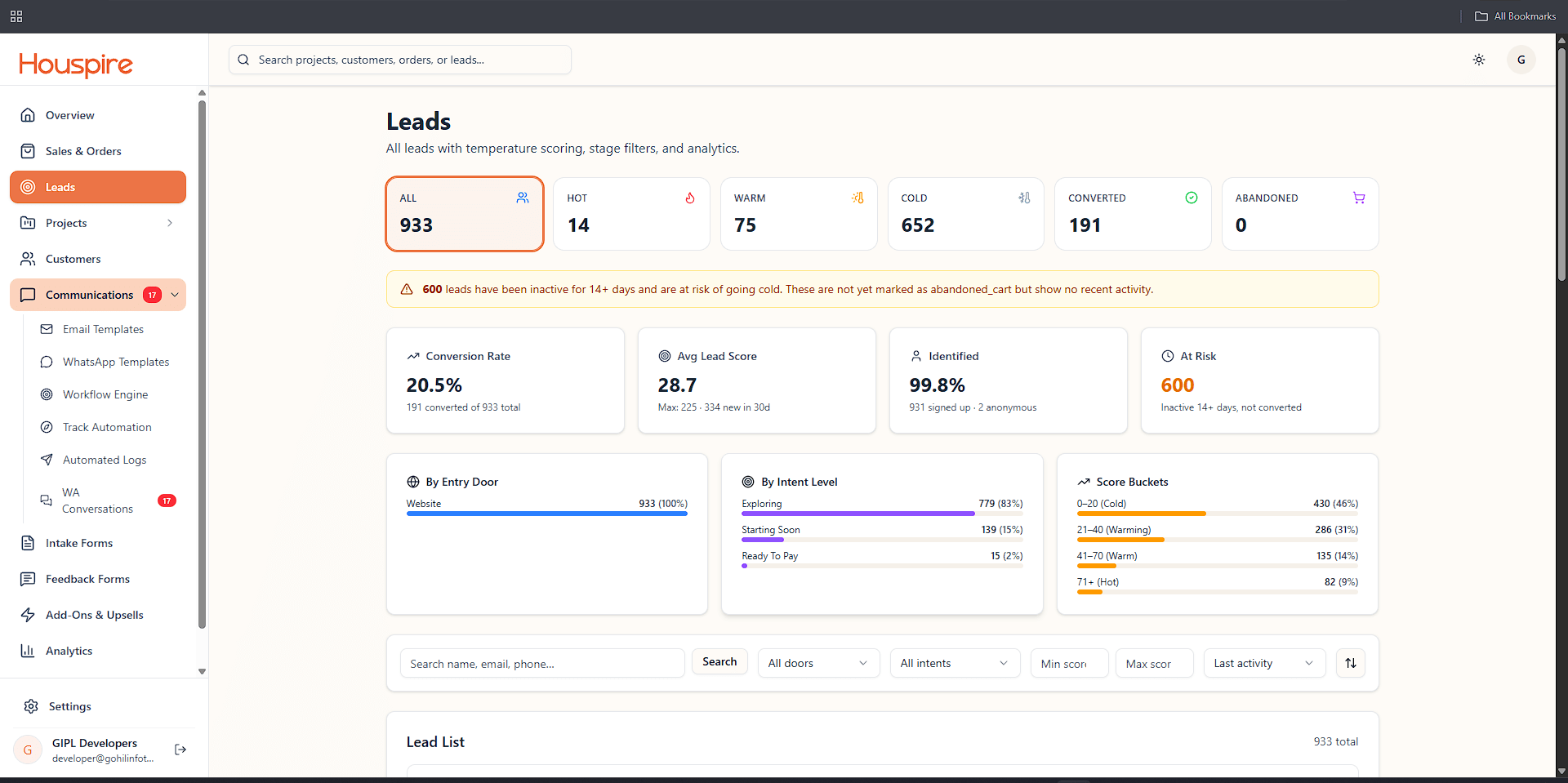
Task: Open All Bookmarks folder
Action: click(1515, 16)
